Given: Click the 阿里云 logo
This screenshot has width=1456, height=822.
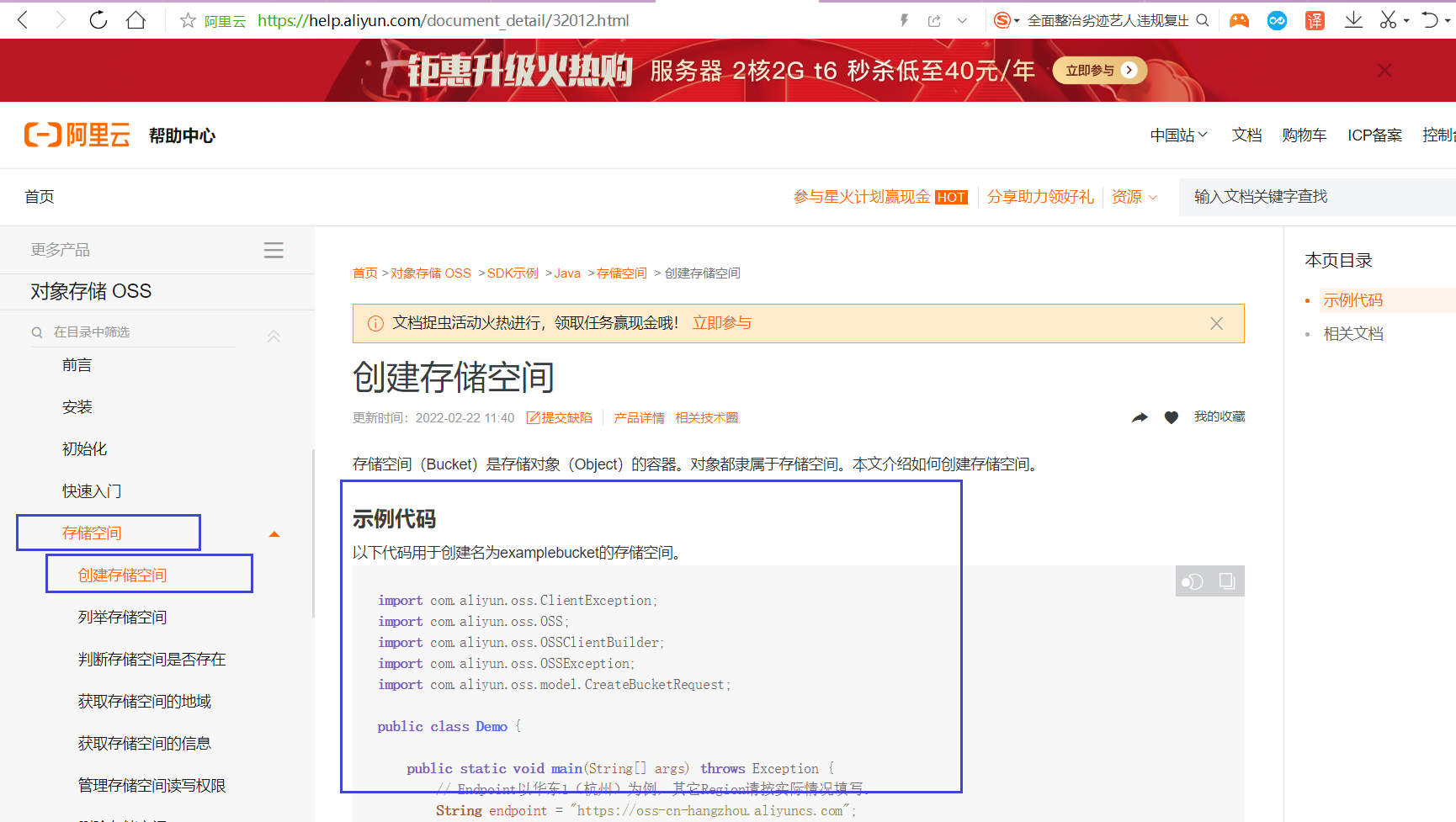Looking at the screenshot, I should click(77, 135).
